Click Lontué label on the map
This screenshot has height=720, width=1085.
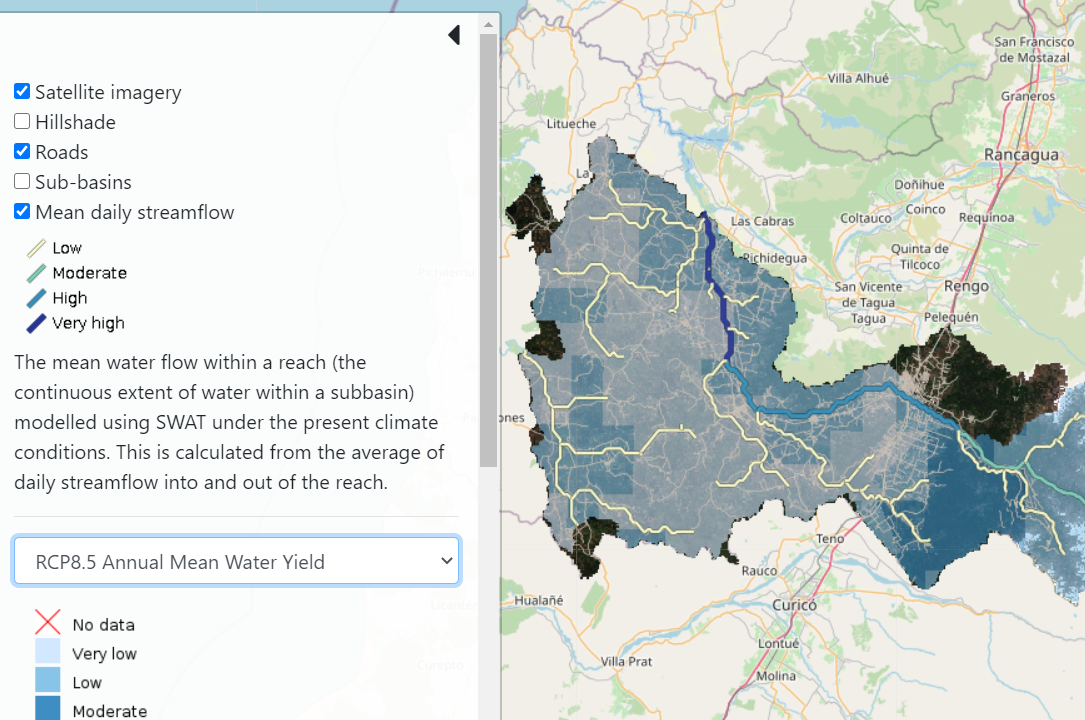pos(778,643)
